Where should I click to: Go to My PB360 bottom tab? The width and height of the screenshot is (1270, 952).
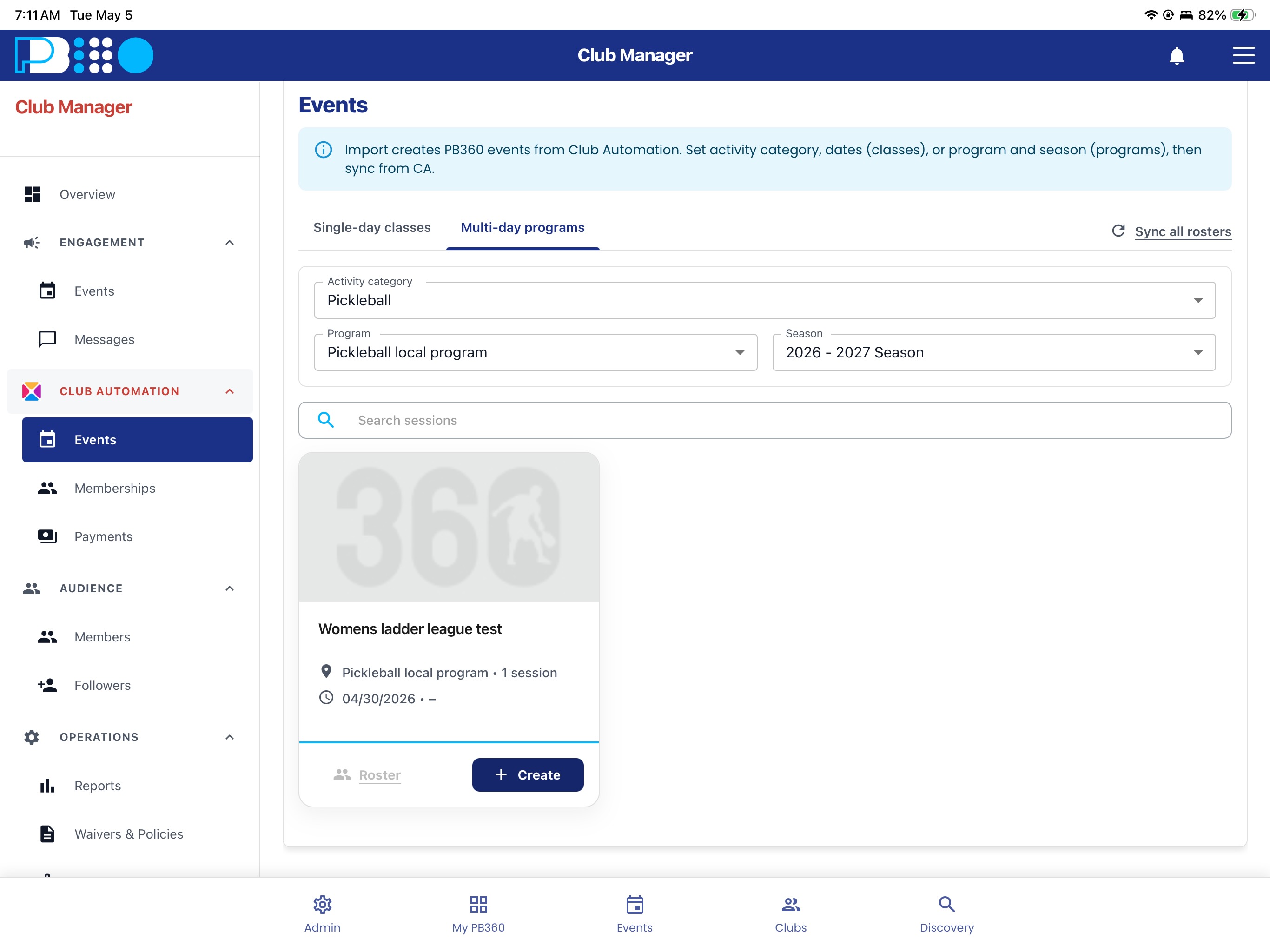(478, 913)
